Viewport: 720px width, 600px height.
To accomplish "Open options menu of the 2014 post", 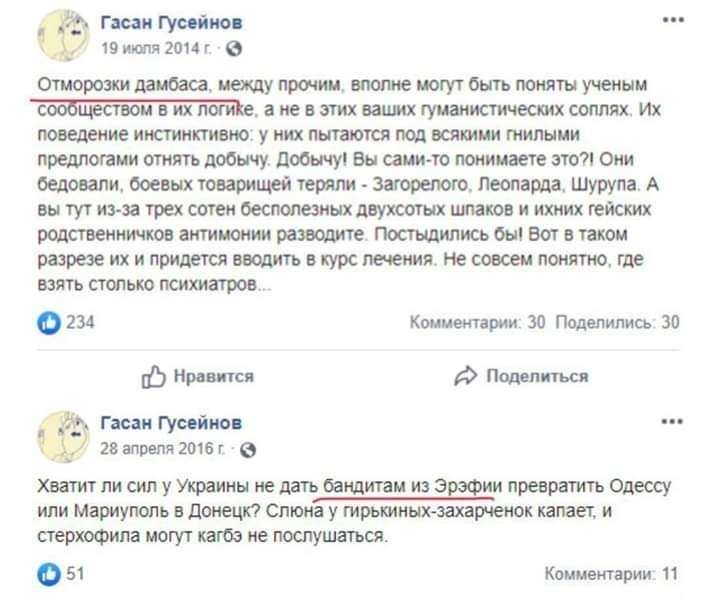I will 673,21.
